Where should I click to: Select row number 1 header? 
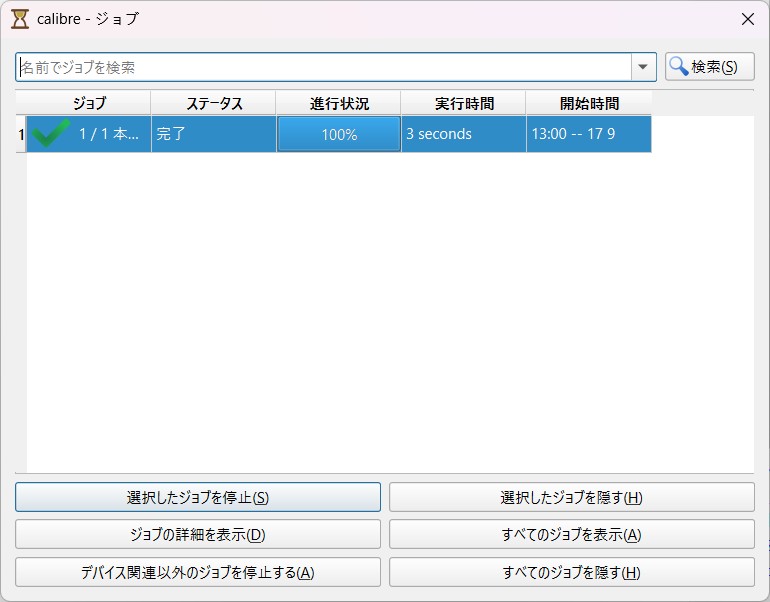pos(20,134)
